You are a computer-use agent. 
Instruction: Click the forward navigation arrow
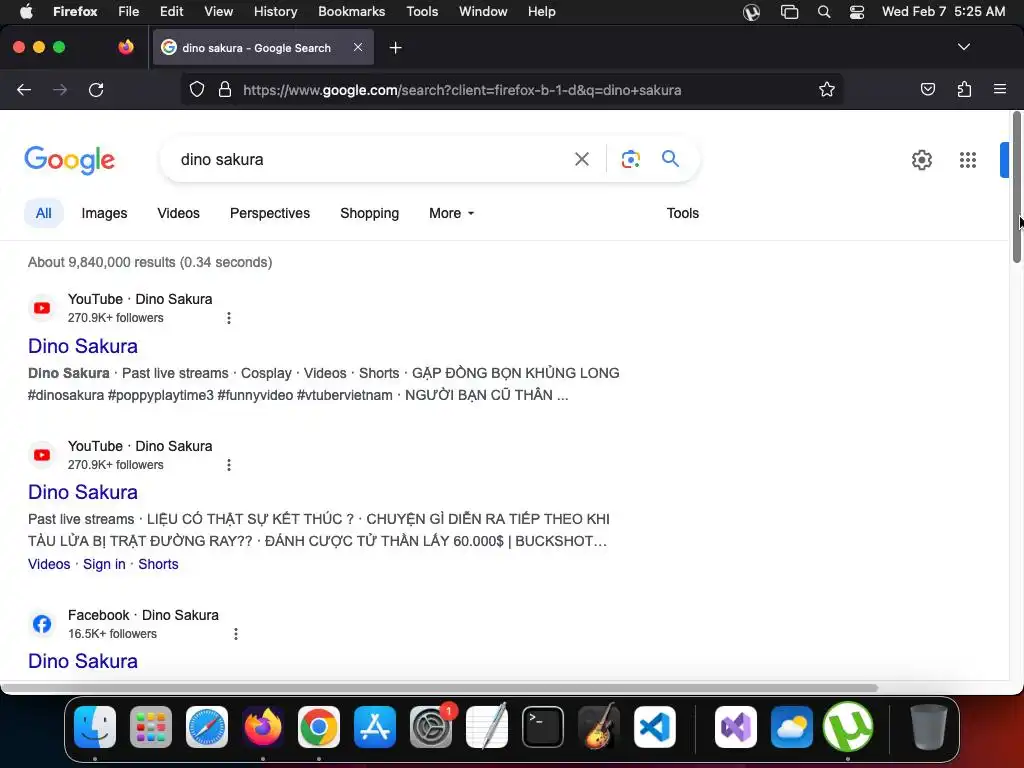[x=60, y=90]
